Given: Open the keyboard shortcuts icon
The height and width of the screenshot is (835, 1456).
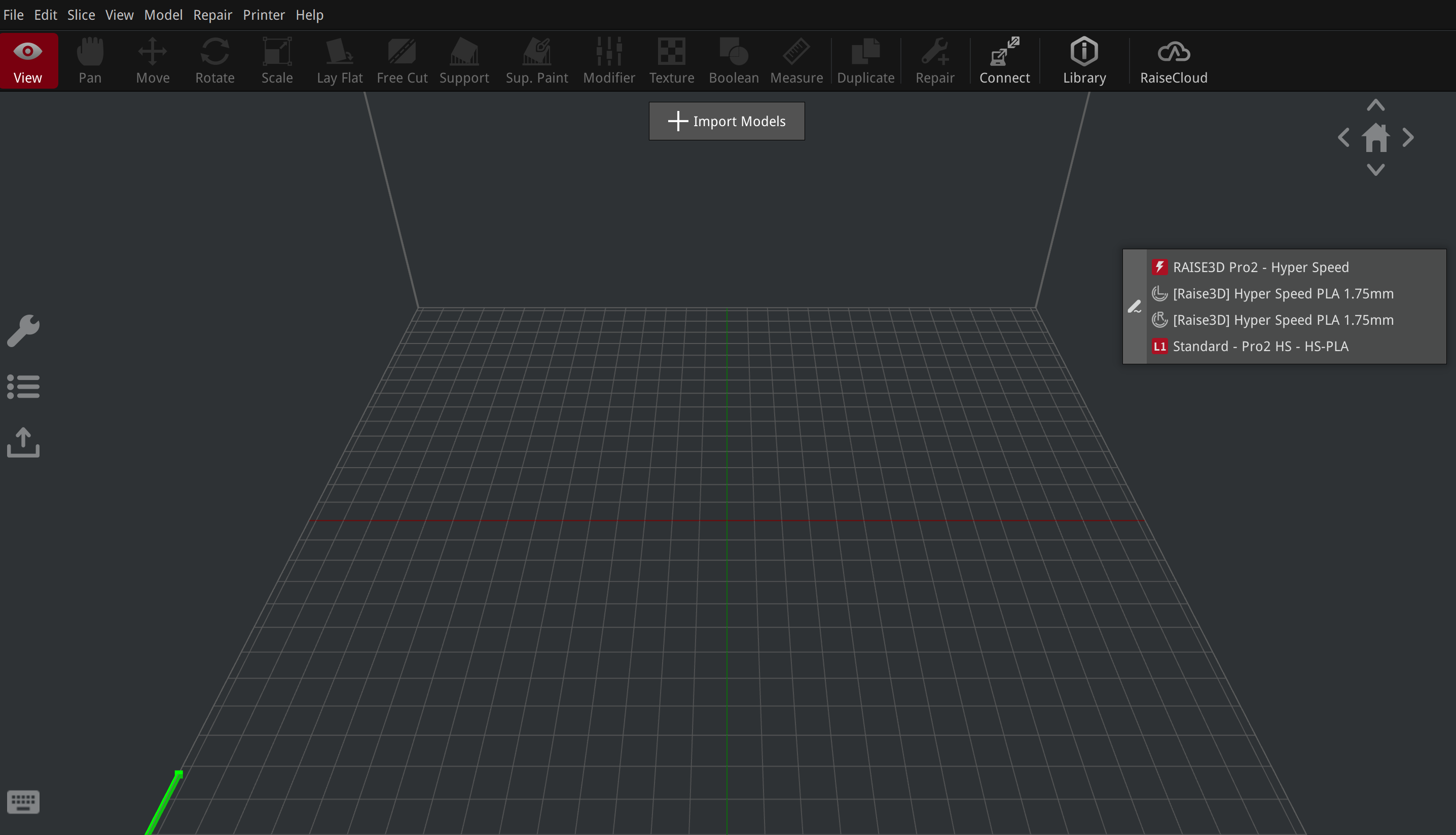Looking at the screenshot, I should point(23,801).
